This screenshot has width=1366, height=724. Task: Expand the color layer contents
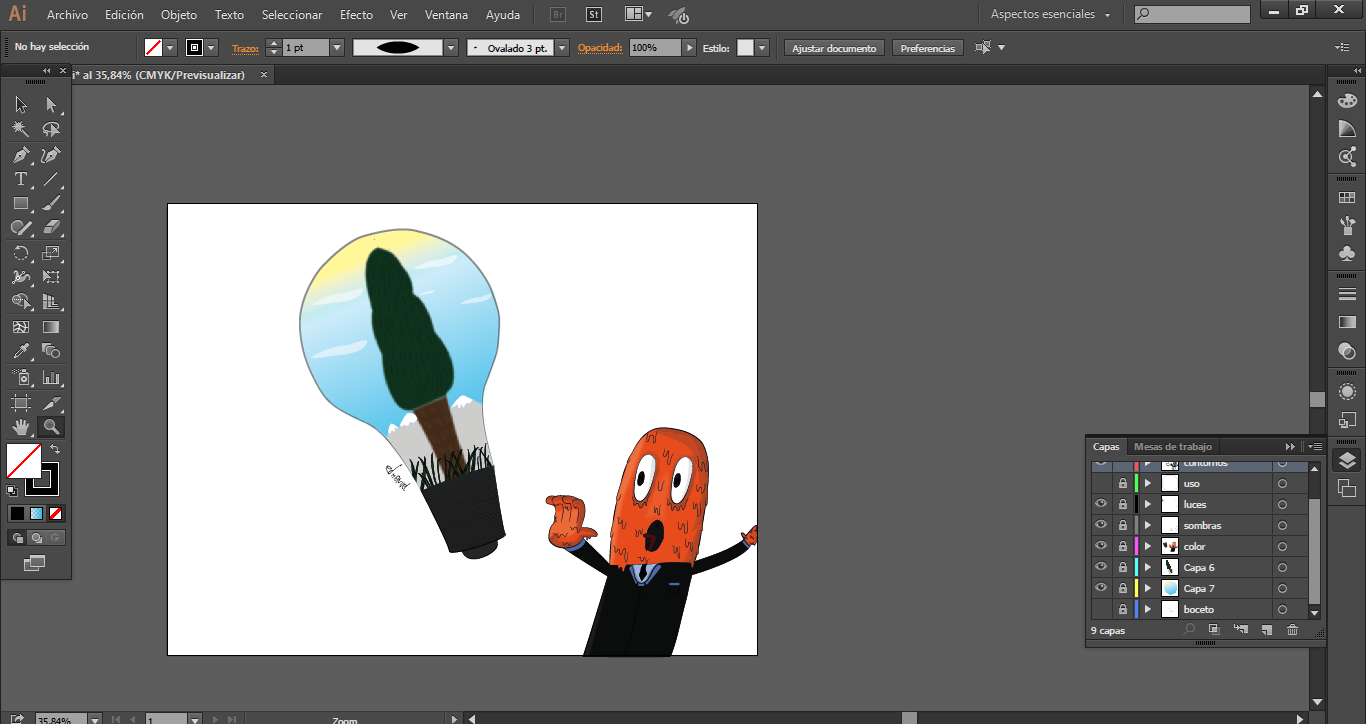(x=1148, y=547)
